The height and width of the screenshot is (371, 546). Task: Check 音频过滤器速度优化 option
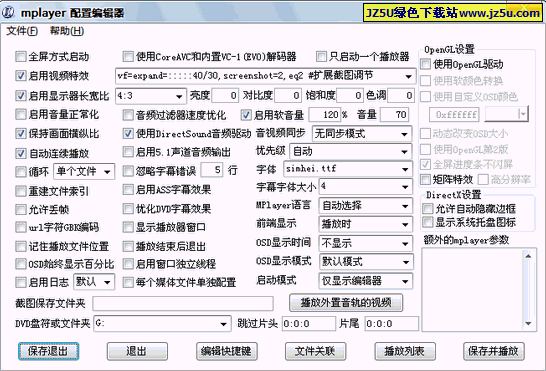click(128, 115)
